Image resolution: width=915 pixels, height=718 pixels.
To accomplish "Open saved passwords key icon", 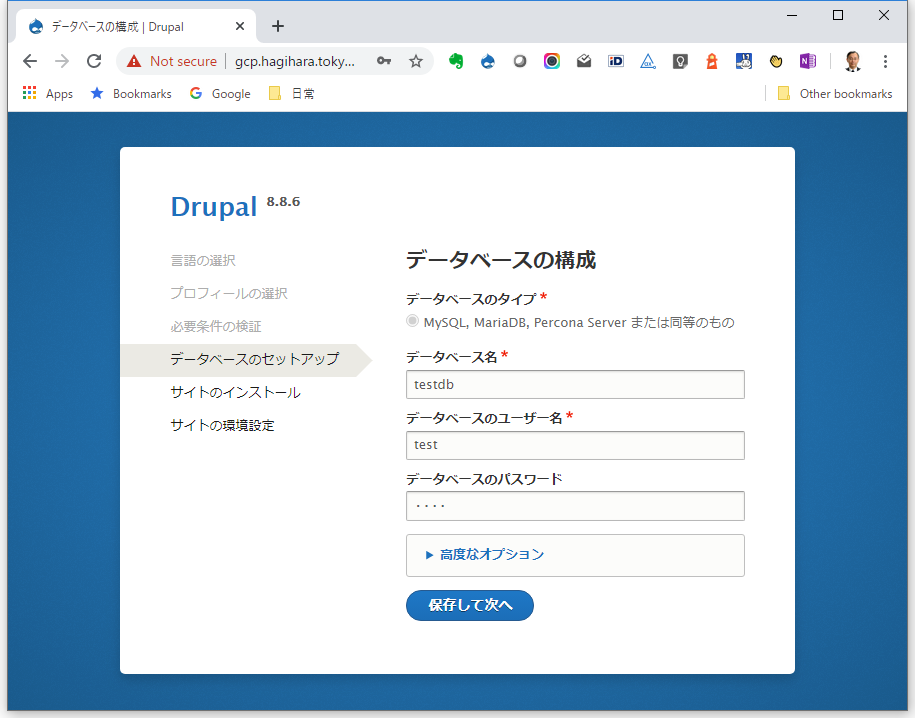I will click(x=383, y=61).
